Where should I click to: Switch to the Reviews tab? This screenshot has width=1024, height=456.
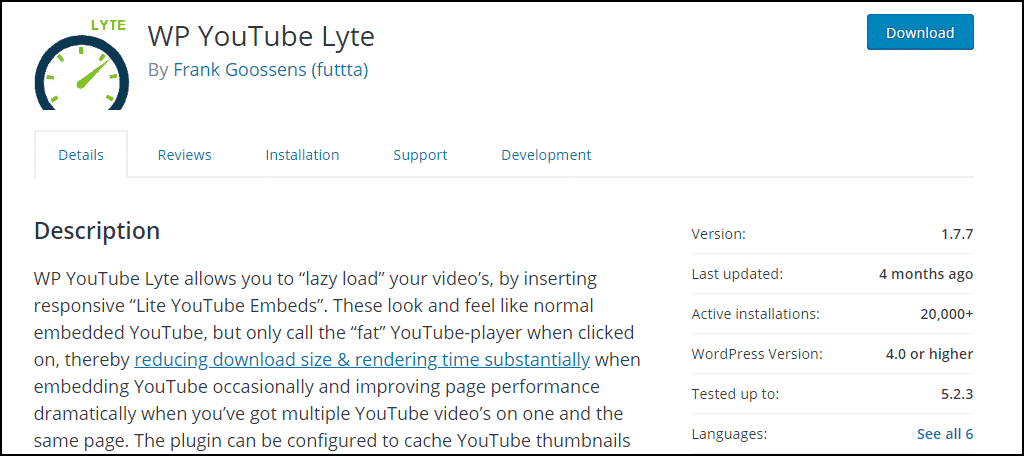pyautogui.click(x=185, y=155)
